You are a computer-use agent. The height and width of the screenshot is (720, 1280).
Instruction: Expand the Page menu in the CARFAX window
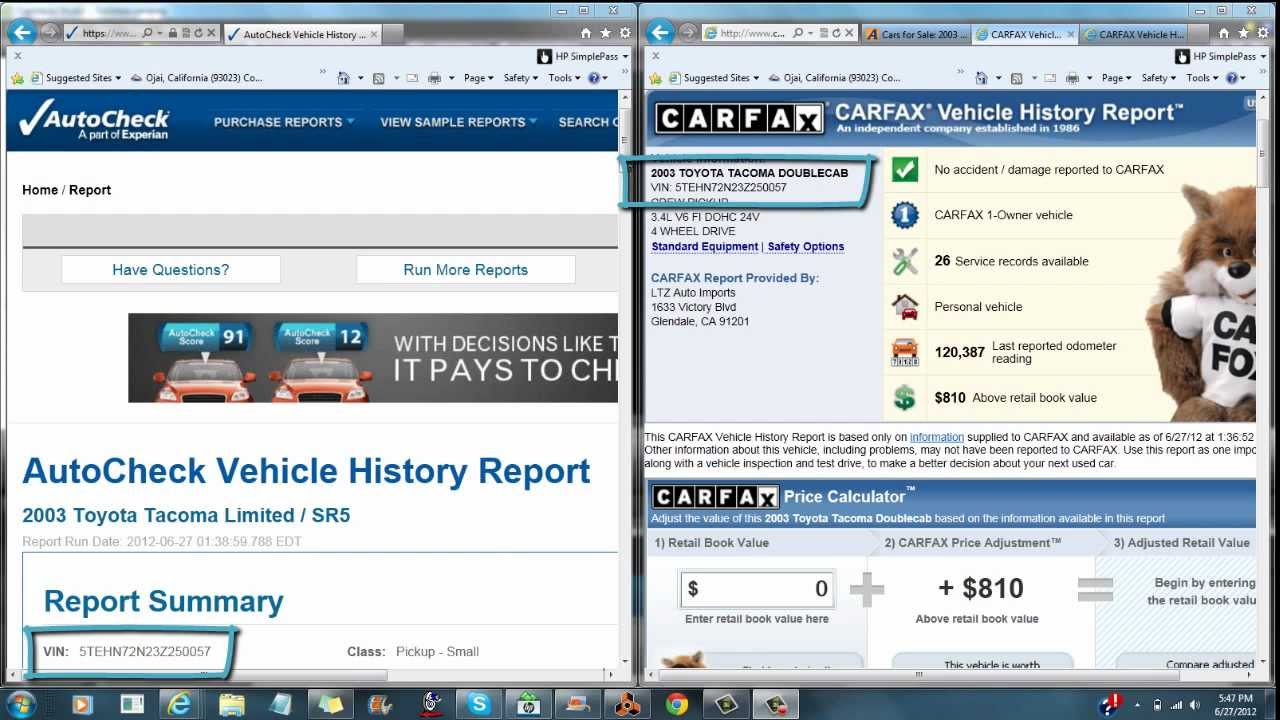[1117, 78]
